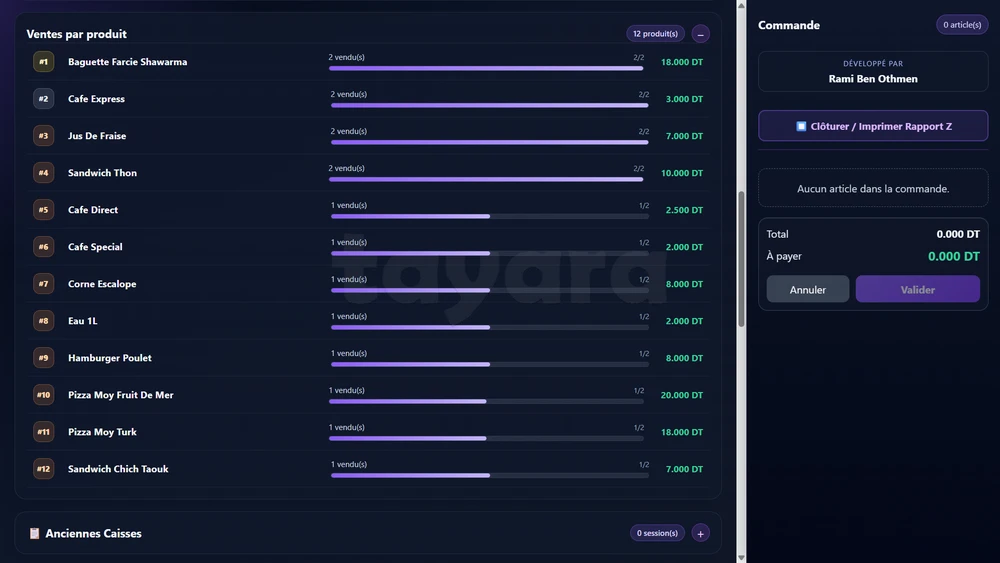Click the 12 produit(s) badge

tap(655, 34)
